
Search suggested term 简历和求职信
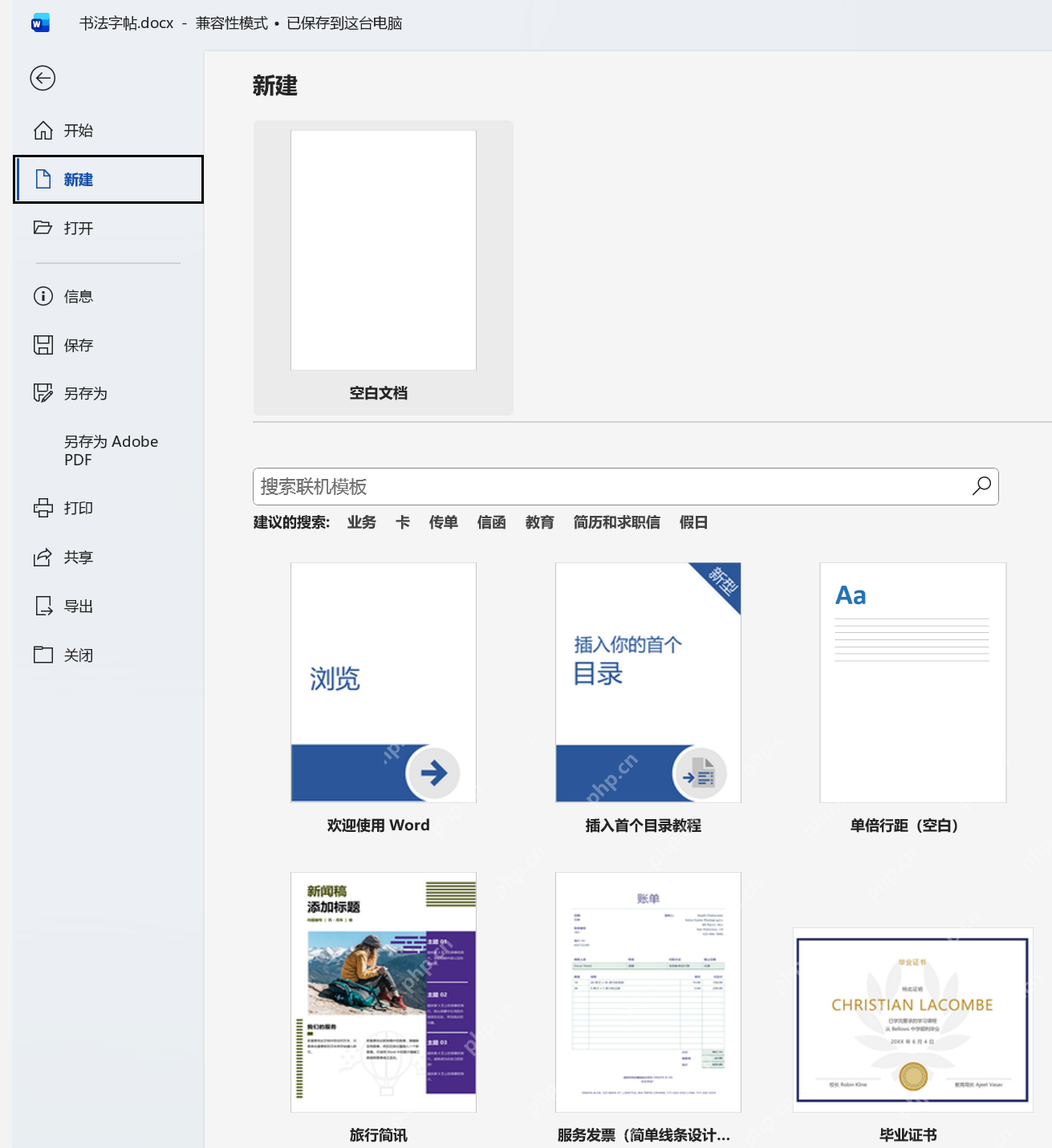pyautogui.click(x=617, y=522)
